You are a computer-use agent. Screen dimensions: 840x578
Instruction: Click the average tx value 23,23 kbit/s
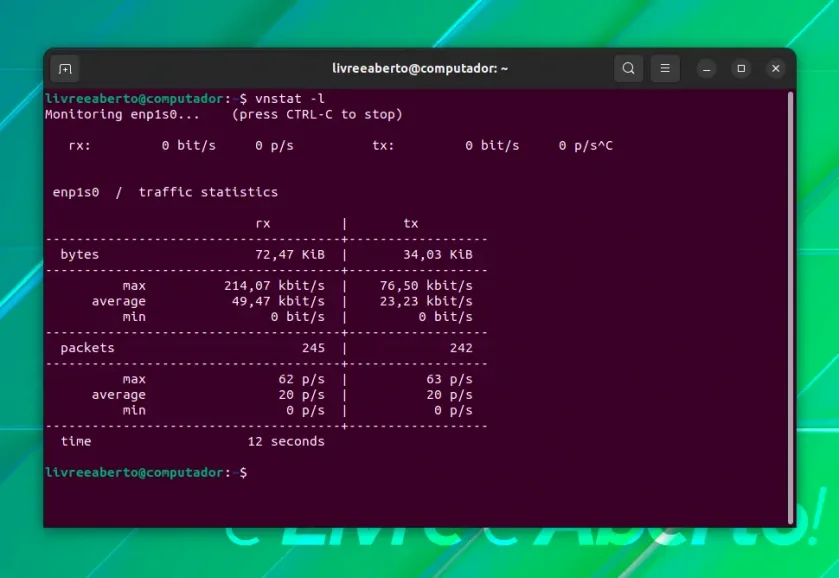[426, 301]
